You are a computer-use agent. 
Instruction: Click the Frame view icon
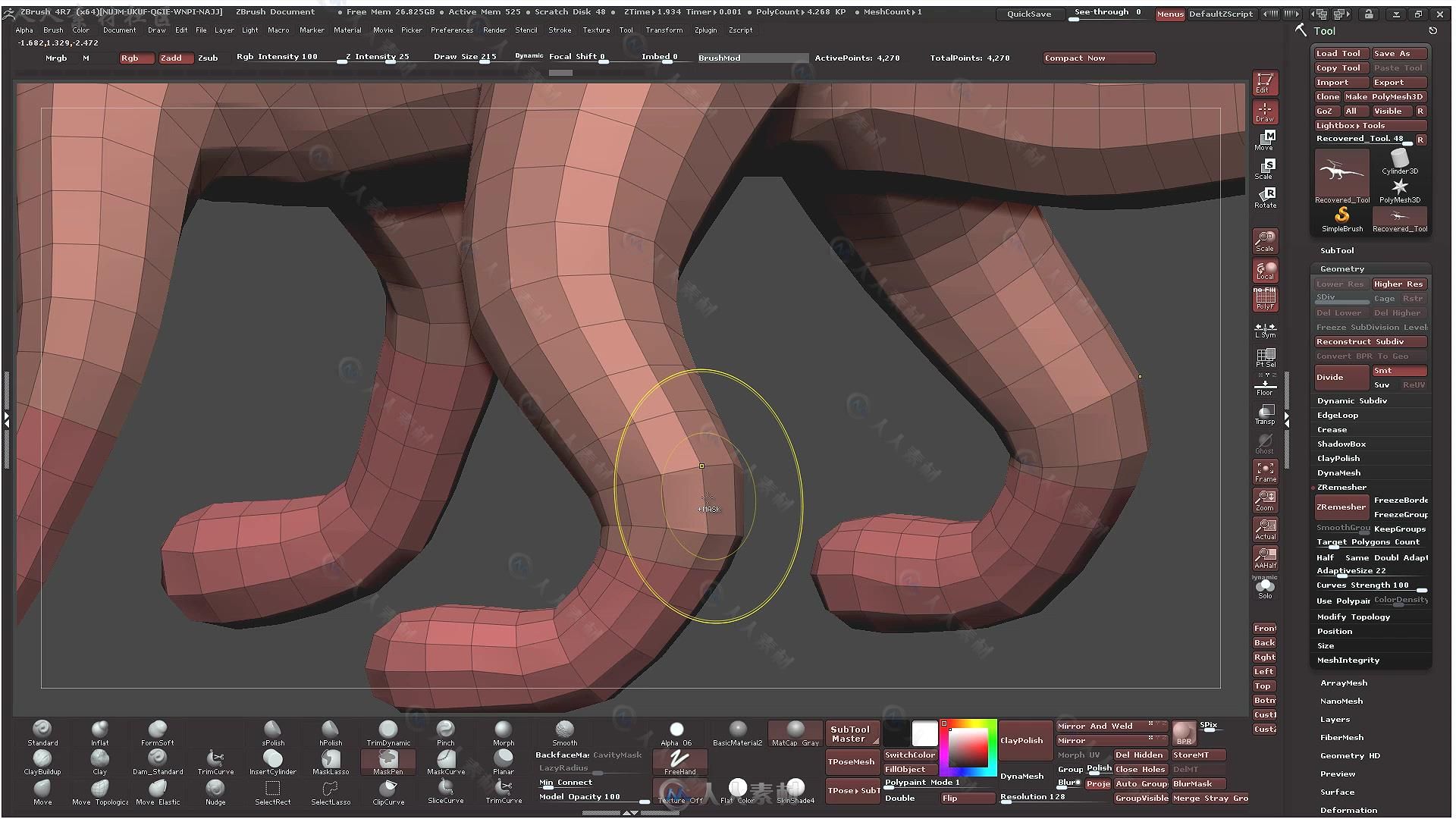[x=1265, y=472]
